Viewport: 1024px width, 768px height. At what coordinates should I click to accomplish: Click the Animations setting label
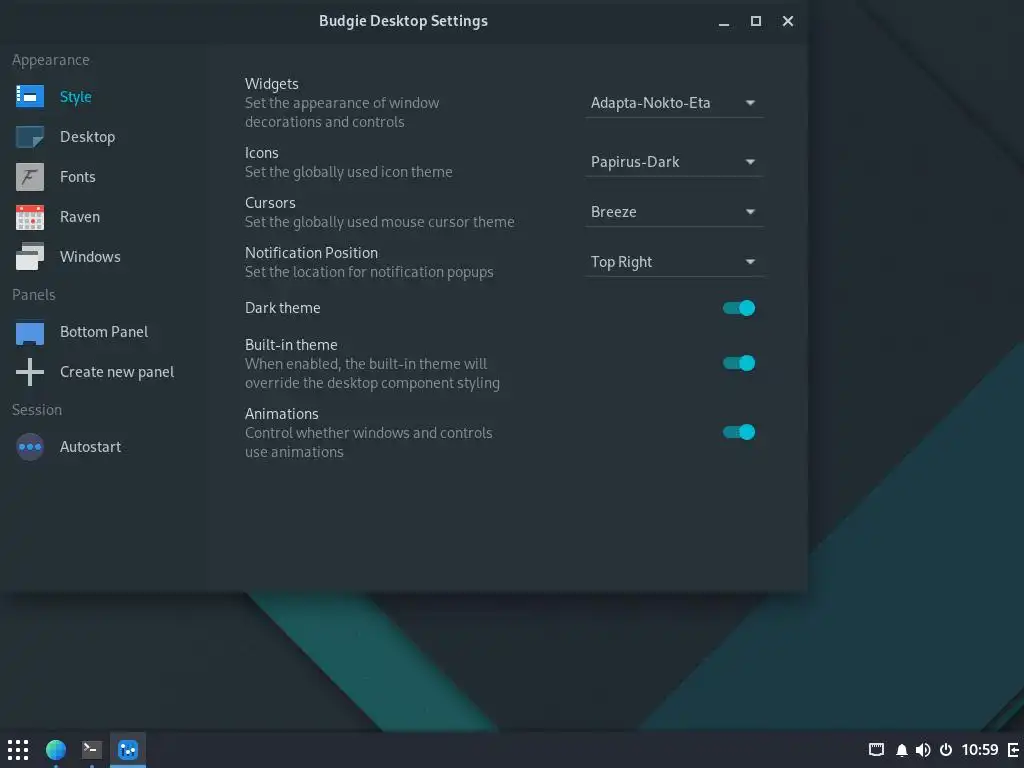pyautogui.click(x=281, y=414)
